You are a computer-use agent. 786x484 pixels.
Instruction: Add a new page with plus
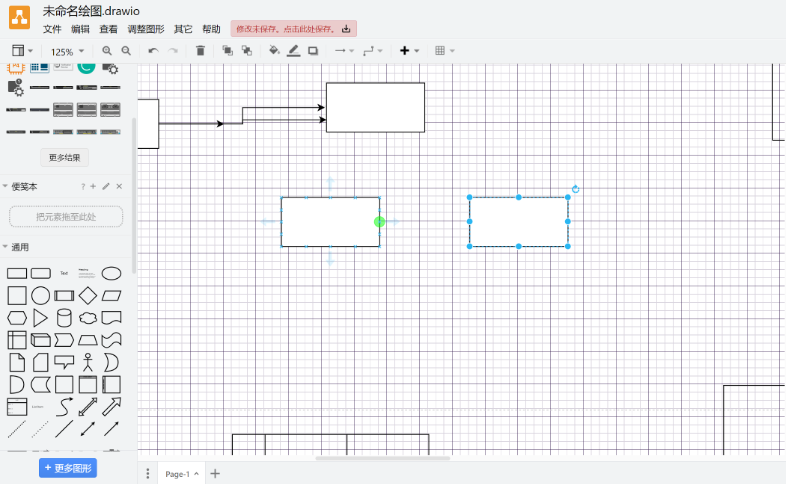pyautogui.click(x=215, y=473)
